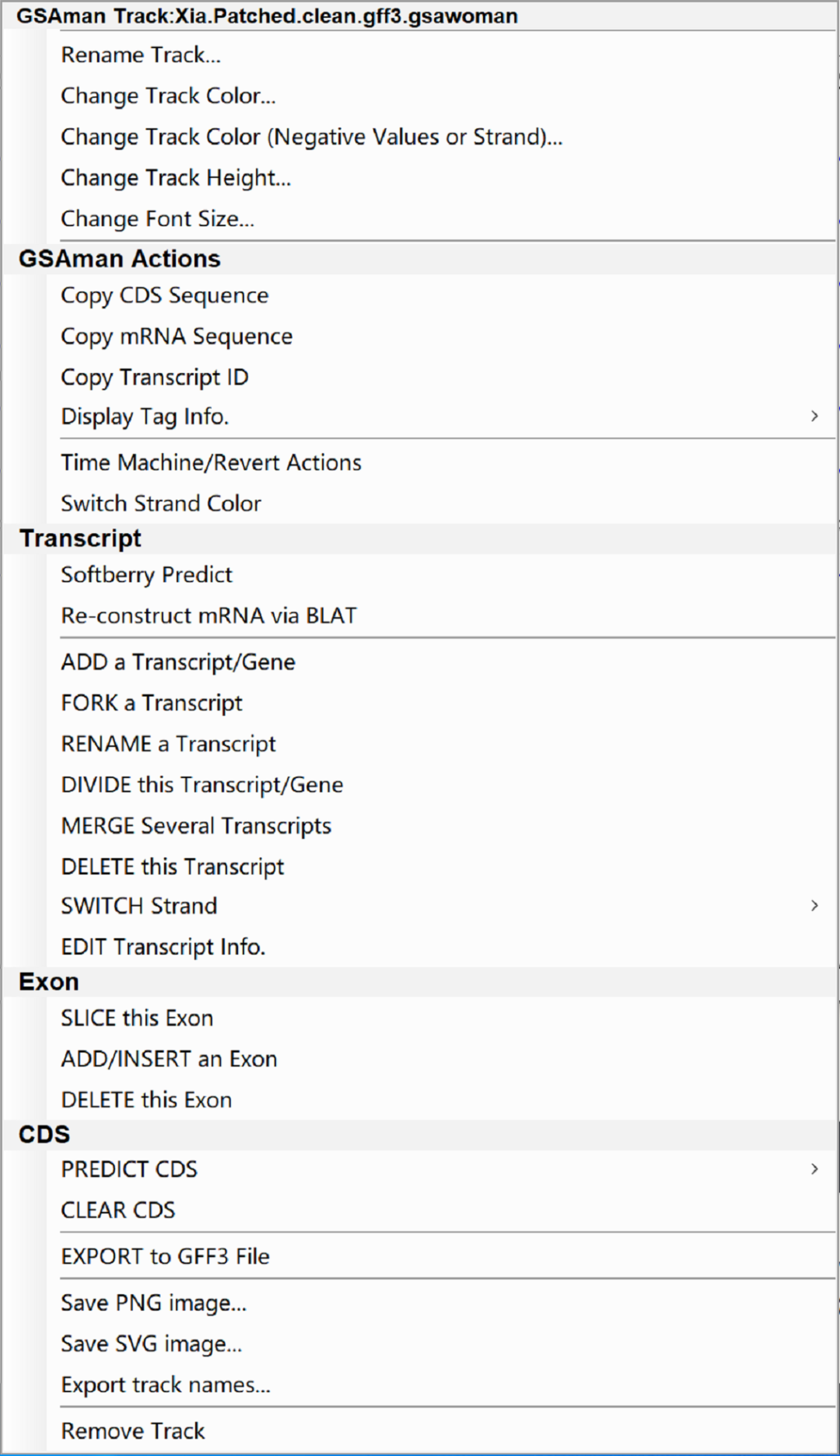Run Softberry Predict
This screenshot has width=840, height=1456.
(x=146, y=575)
